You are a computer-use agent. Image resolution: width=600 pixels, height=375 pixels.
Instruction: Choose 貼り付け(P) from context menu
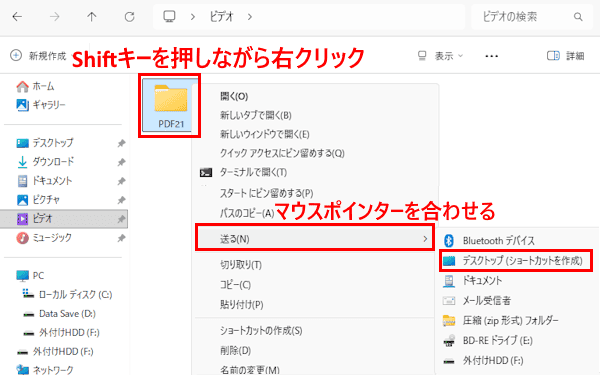(241, 305)
